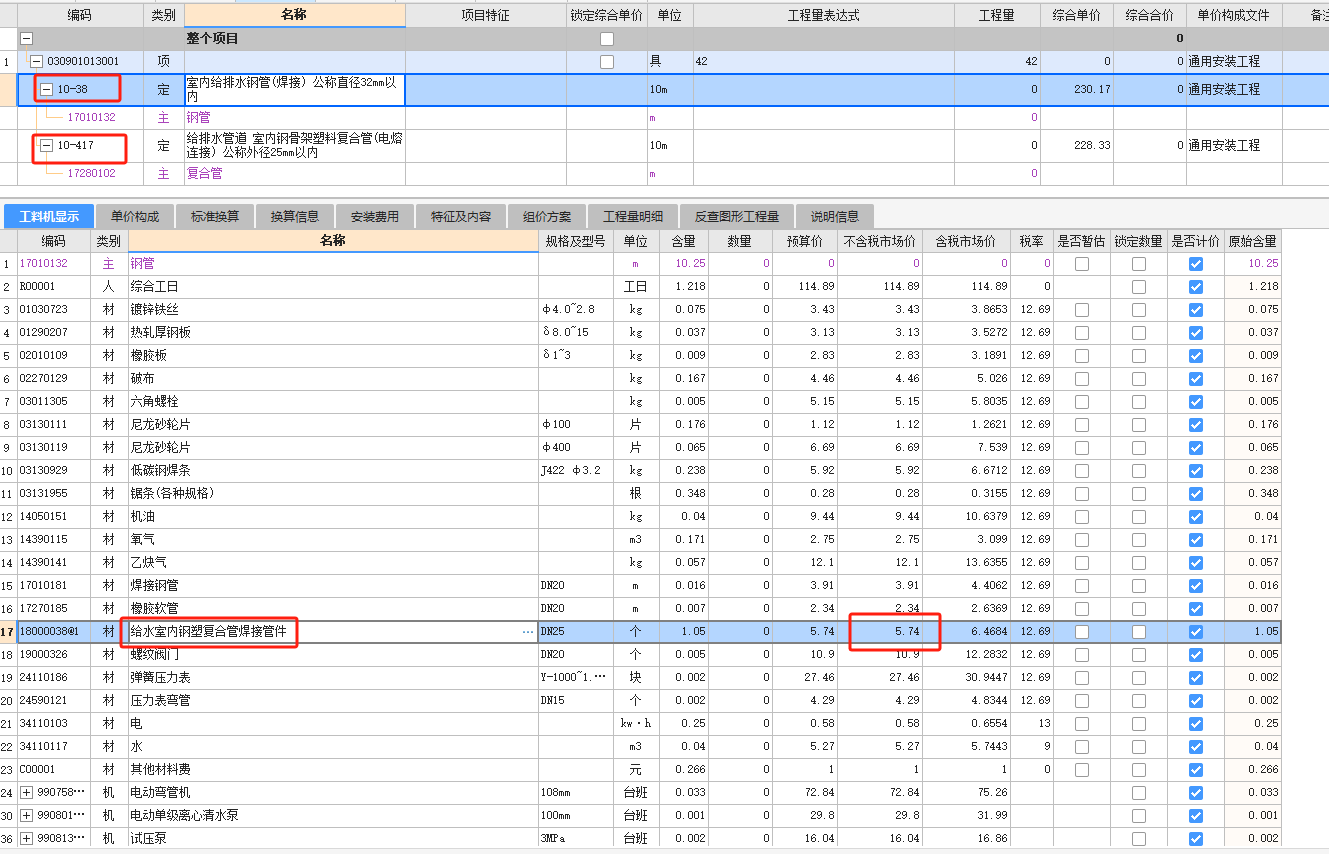Switch to 说明信息 tab

pyautogui.click(x=834, y=216)
